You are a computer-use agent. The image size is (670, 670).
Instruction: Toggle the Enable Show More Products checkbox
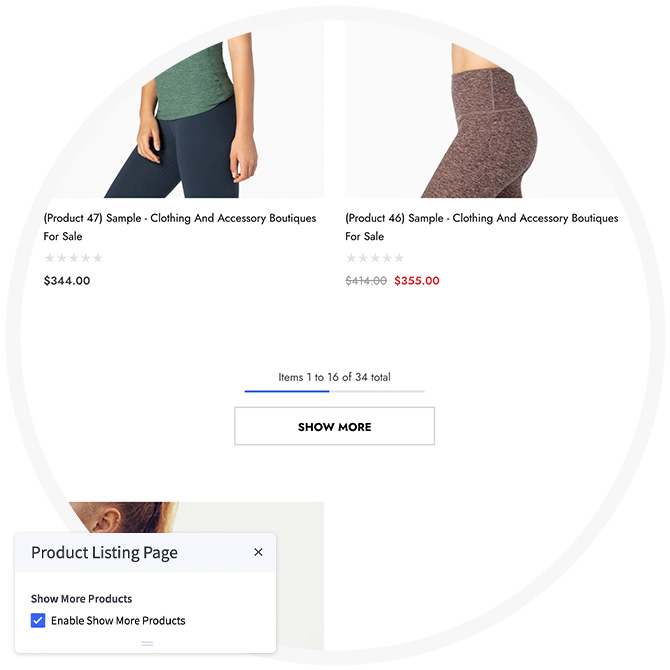click(38, 621)
